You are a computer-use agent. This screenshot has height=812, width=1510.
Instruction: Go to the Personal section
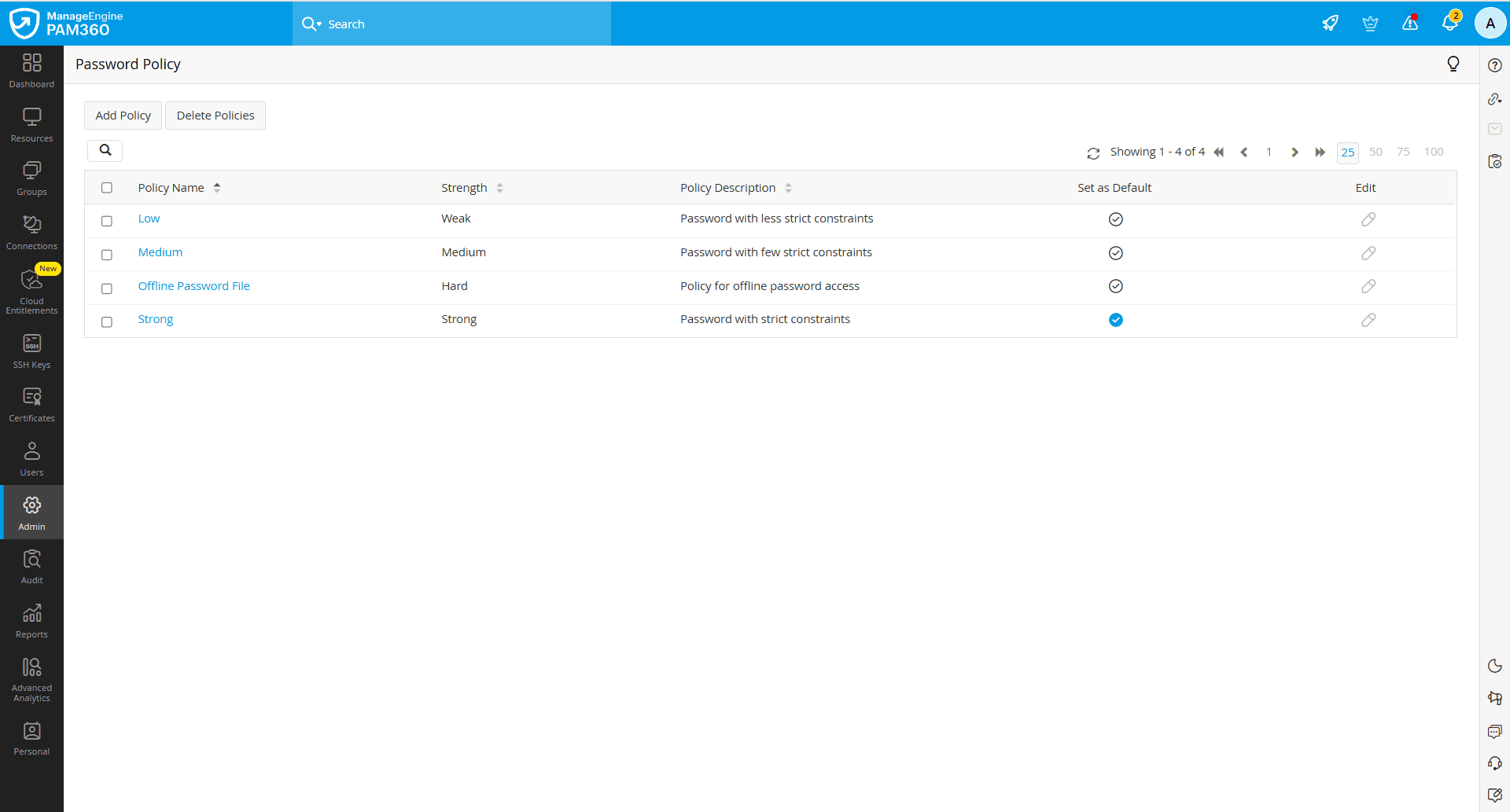31,736
